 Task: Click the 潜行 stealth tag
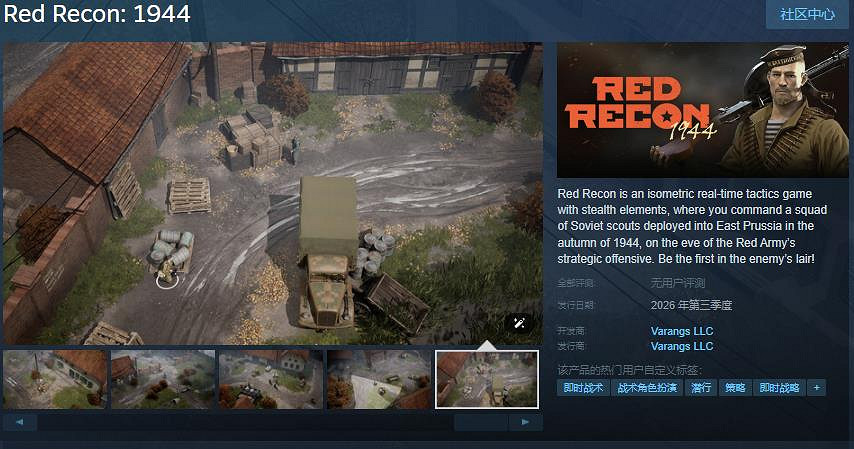(x=701, y=388)
